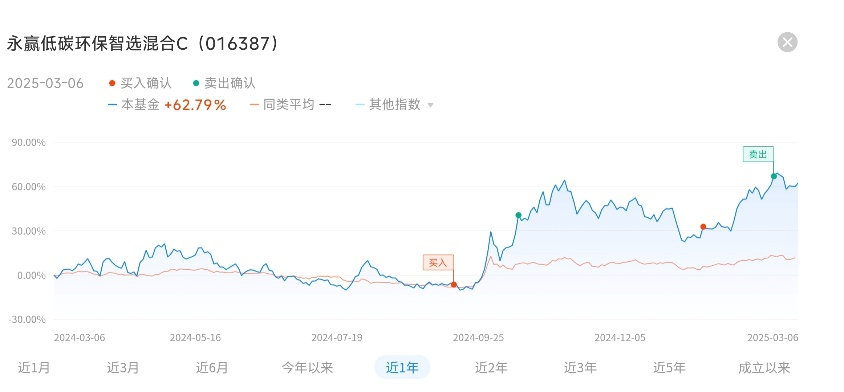Open the 其他指数 index selector

point(394,105)
